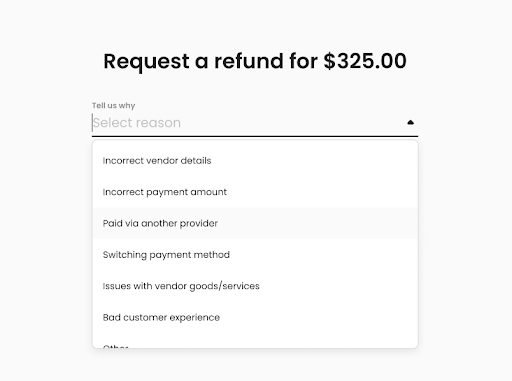Click the word refund in the title
The width and height of the screenshot is (512, 381).
(248, 61)
